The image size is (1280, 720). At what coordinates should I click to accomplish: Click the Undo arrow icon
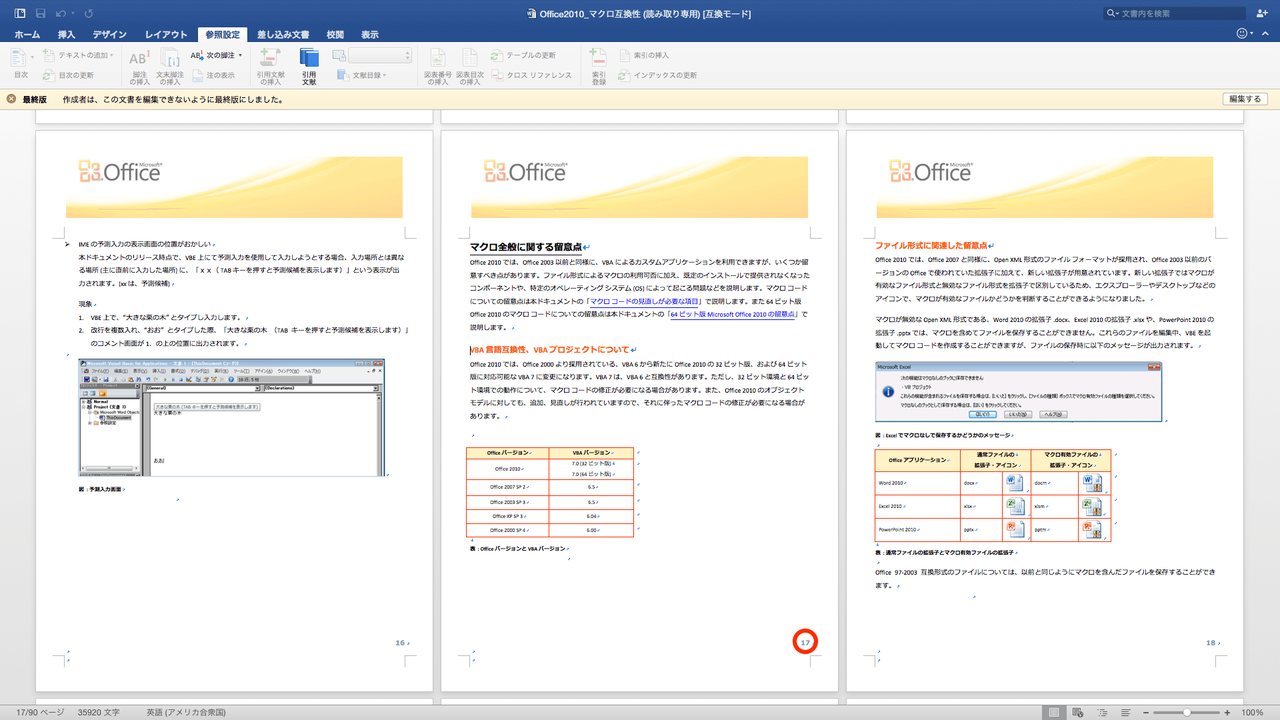[62, 14]
